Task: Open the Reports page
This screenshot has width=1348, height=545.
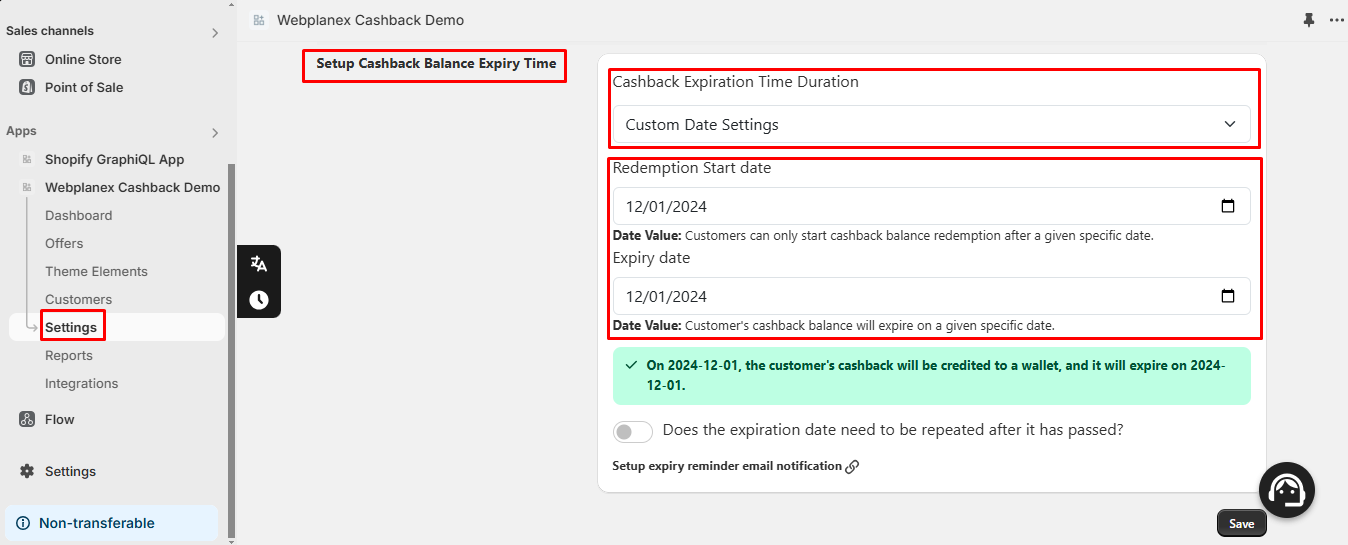Action: (x=68, y=355)
